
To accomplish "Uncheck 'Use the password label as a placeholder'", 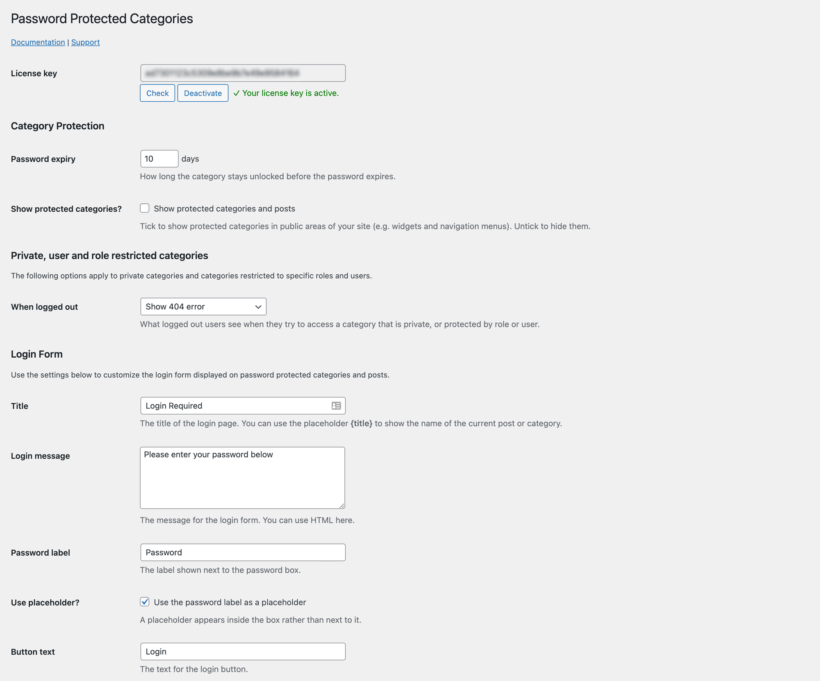I will click(x=146, y=602).
